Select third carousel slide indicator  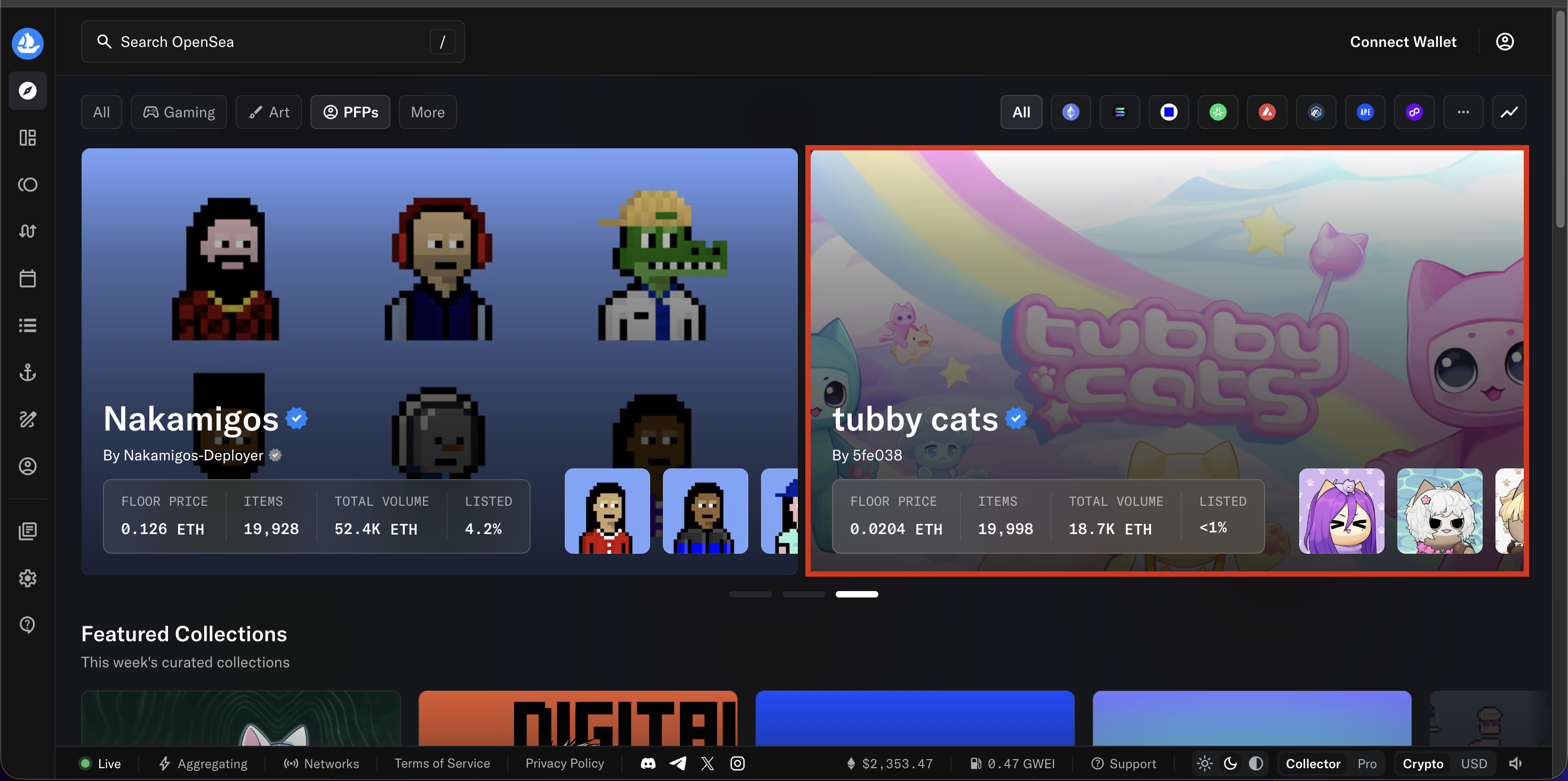(857, 594)
